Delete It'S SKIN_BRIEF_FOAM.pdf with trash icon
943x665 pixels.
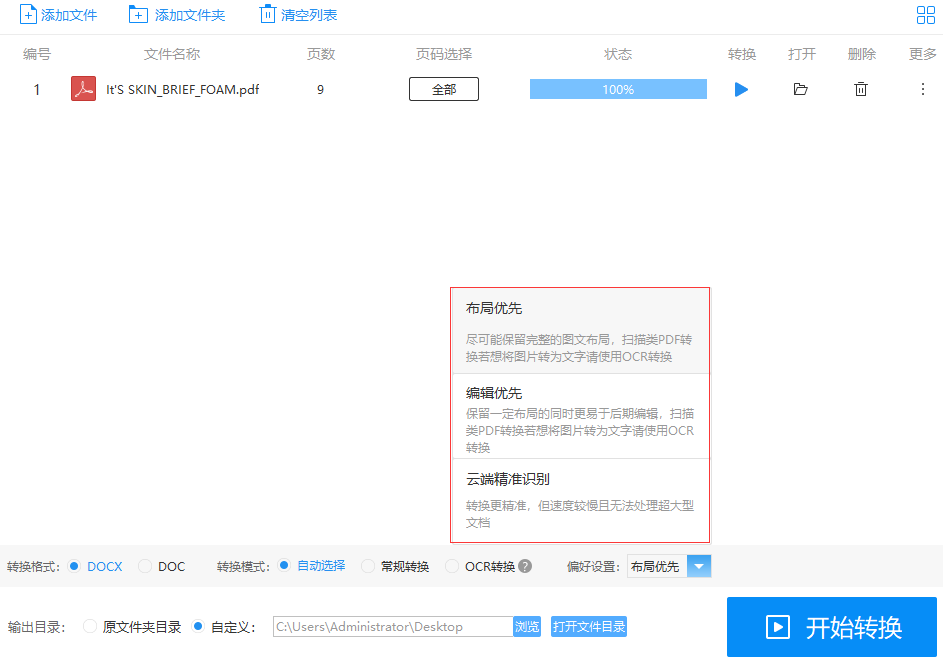pyautogui.click(x=860, y=90)
